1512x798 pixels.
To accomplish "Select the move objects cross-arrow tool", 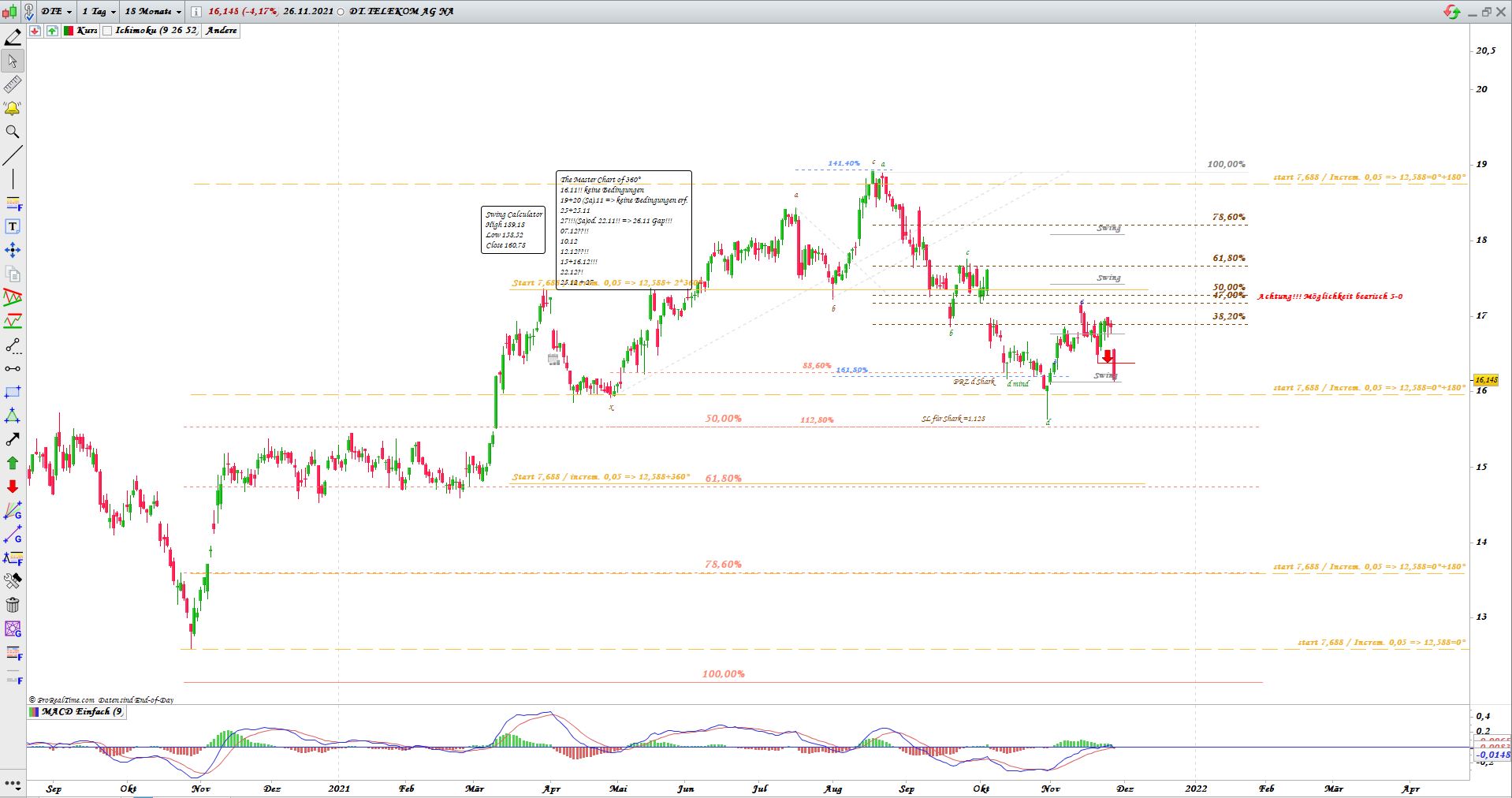I will (13, 250).
